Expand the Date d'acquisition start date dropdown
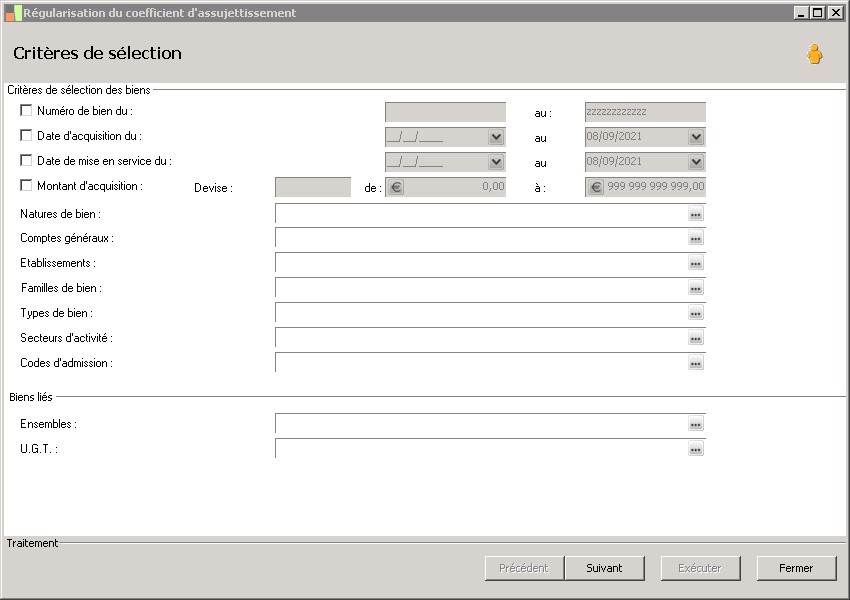 click(x=496, y=137)
